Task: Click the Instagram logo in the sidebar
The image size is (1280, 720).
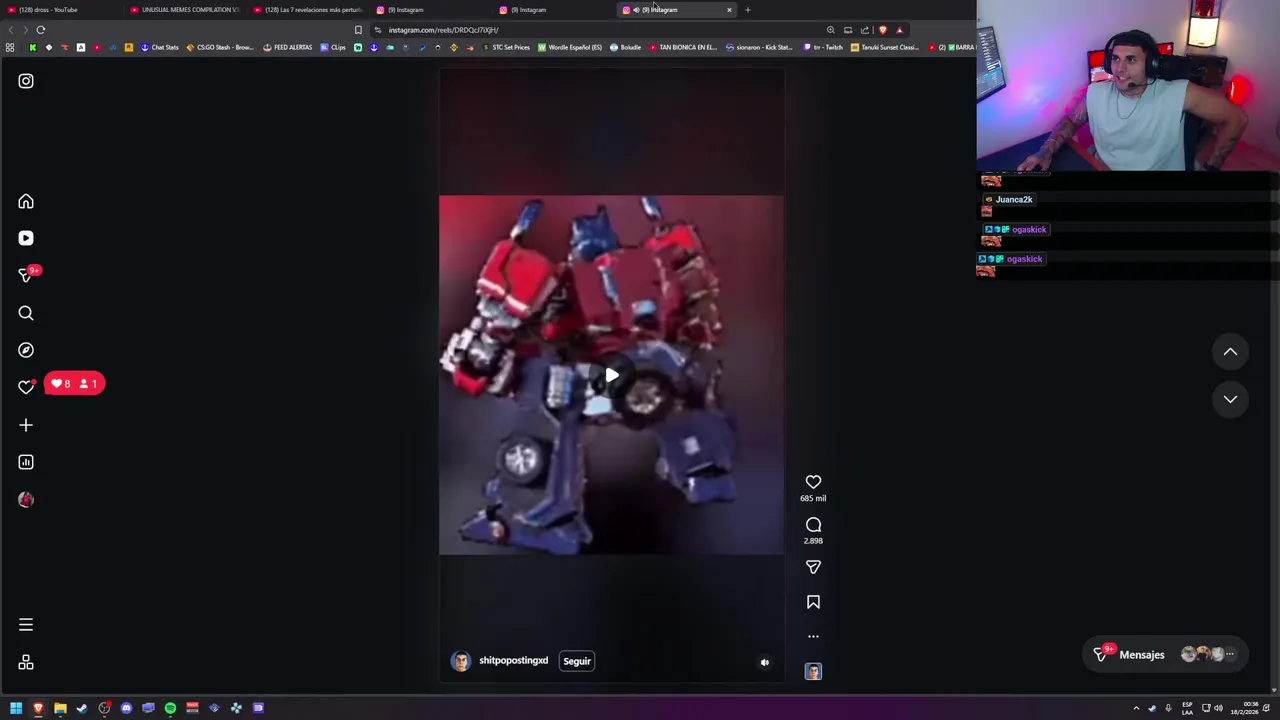Action: pyautogui.click(x=26, y=81)
